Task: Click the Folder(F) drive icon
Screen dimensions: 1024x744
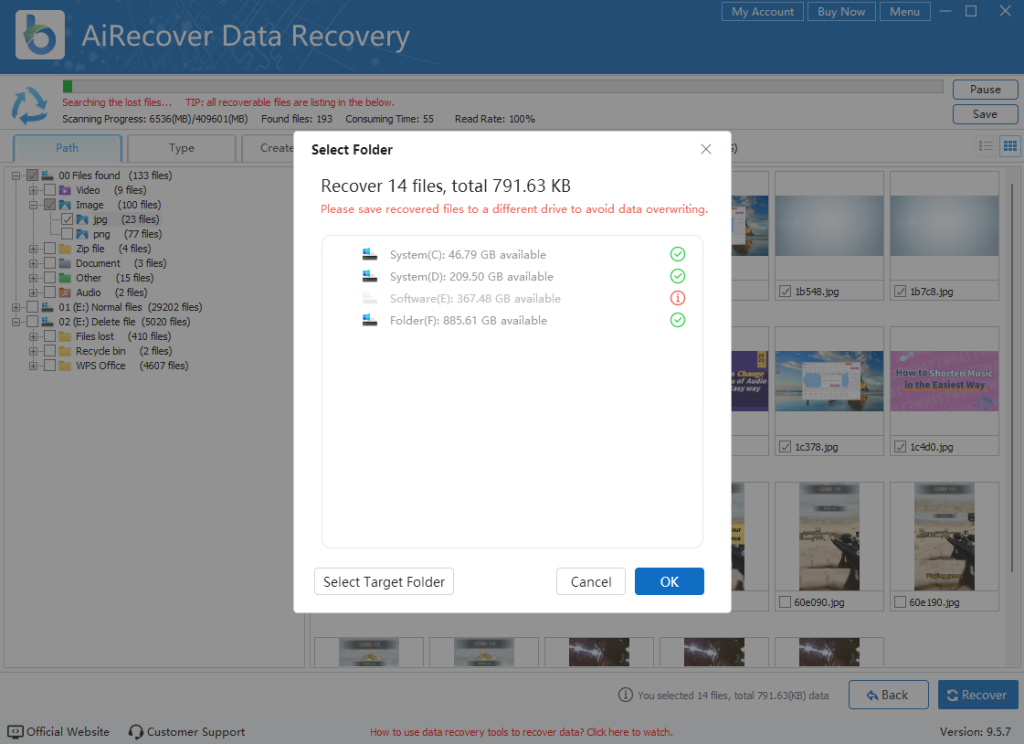Action: point(370,320)
